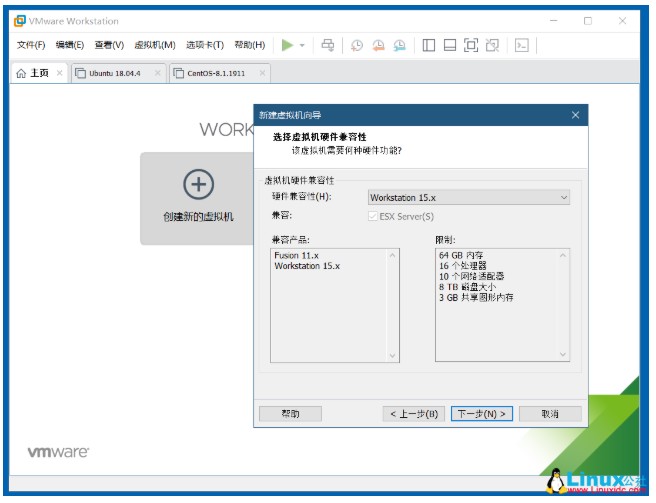The height and width of the screenshot is (503, 656).
Task: Click the down arrow of 限制 list scrollbar
Action: pyautogui.click(x=563, y=354)
